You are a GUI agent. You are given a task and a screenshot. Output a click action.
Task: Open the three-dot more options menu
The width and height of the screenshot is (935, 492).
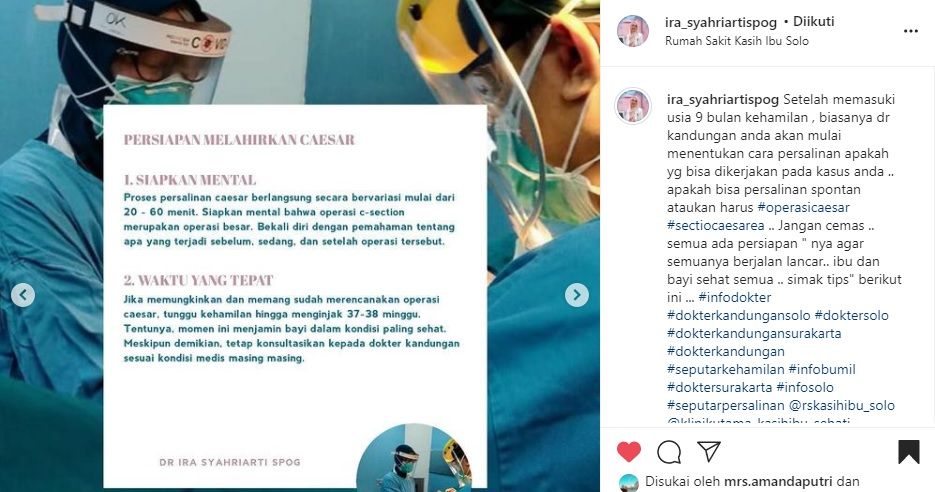pos(911,31)
